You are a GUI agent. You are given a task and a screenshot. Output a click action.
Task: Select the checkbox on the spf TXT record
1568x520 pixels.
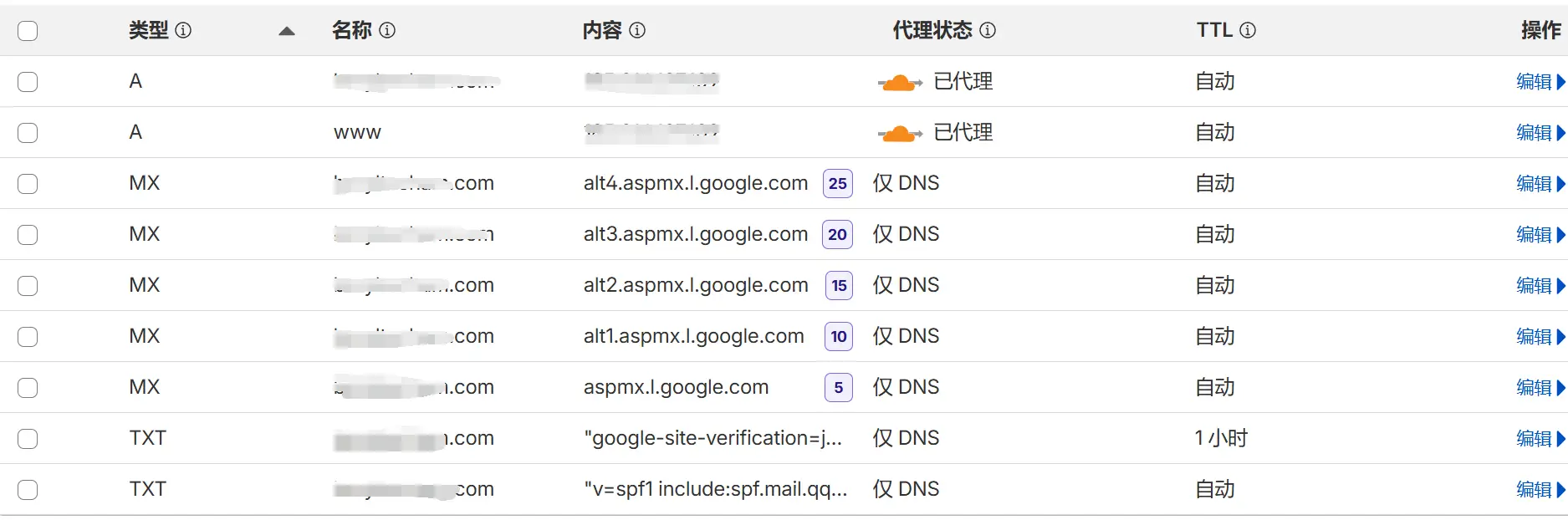[28, 489]
